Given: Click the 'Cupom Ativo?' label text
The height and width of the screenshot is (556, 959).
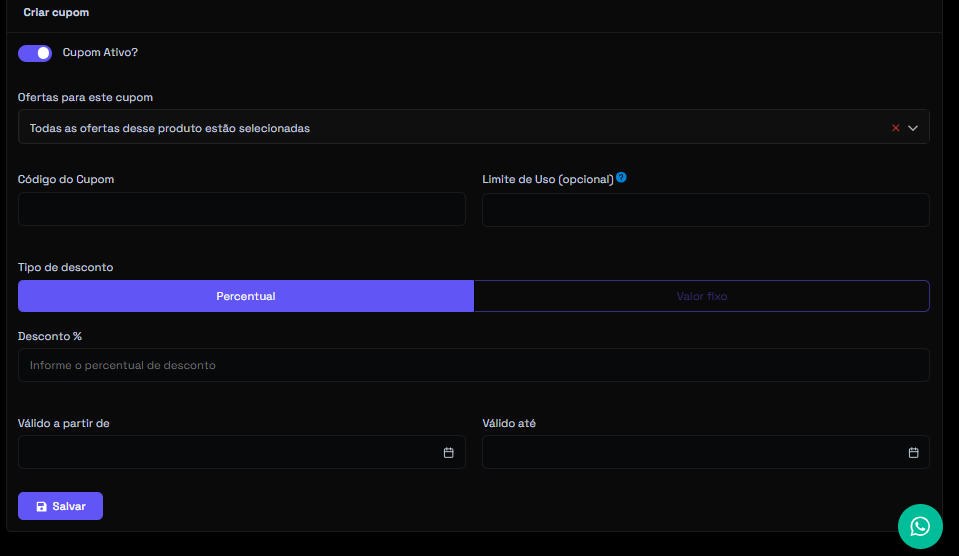Looking at the screenshot, I should coord(100,52).
